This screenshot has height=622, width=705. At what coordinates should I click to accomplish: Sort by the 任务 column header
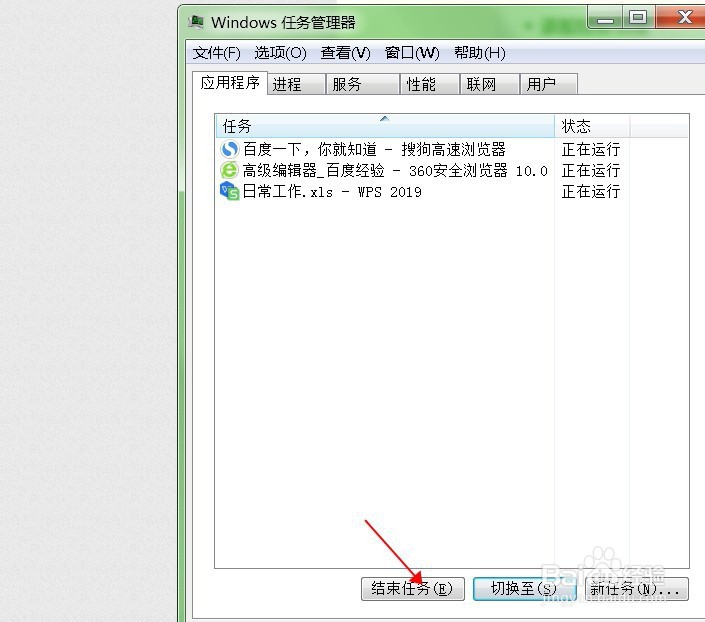pyautogui.click(x=385, y=126)
